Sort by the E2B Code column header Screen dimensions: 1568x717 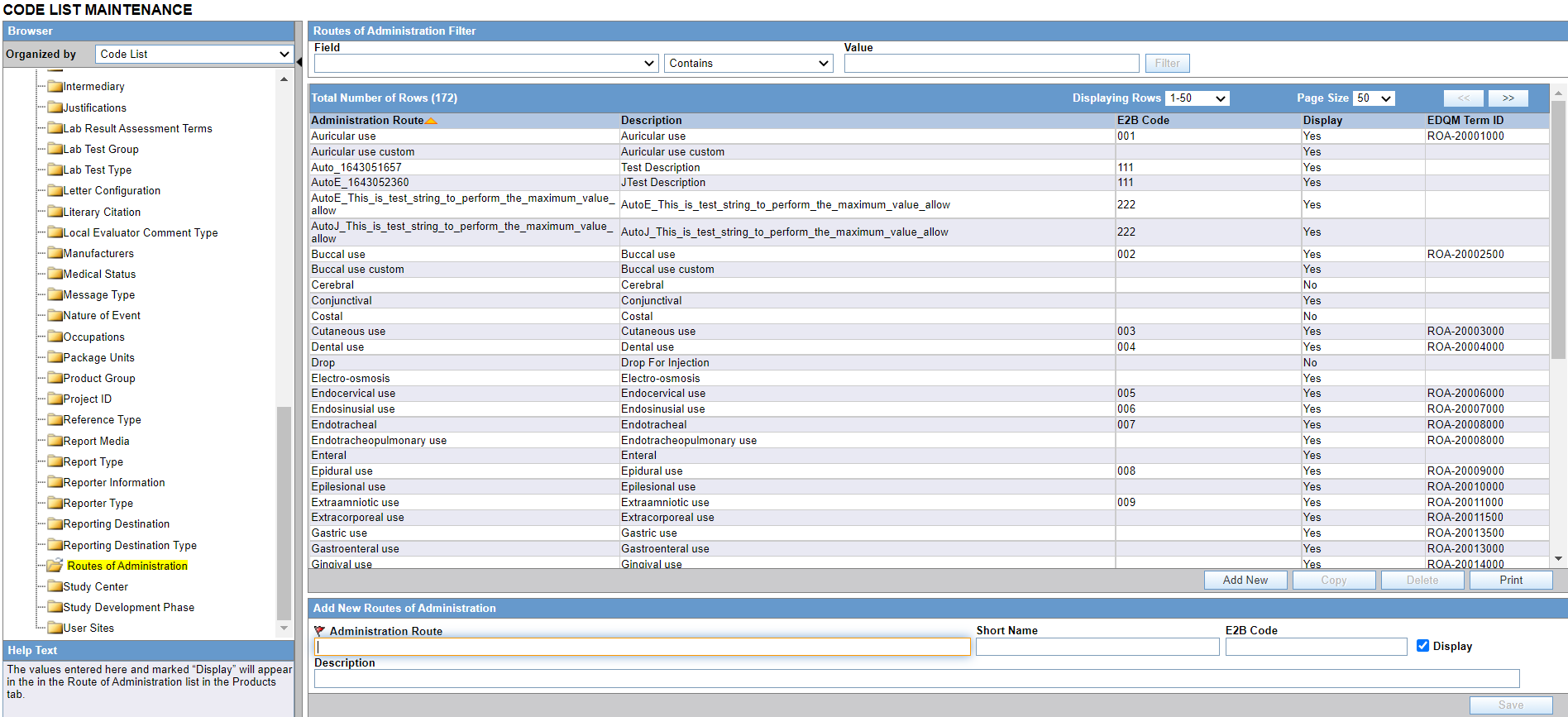[x=1143, y=121]
